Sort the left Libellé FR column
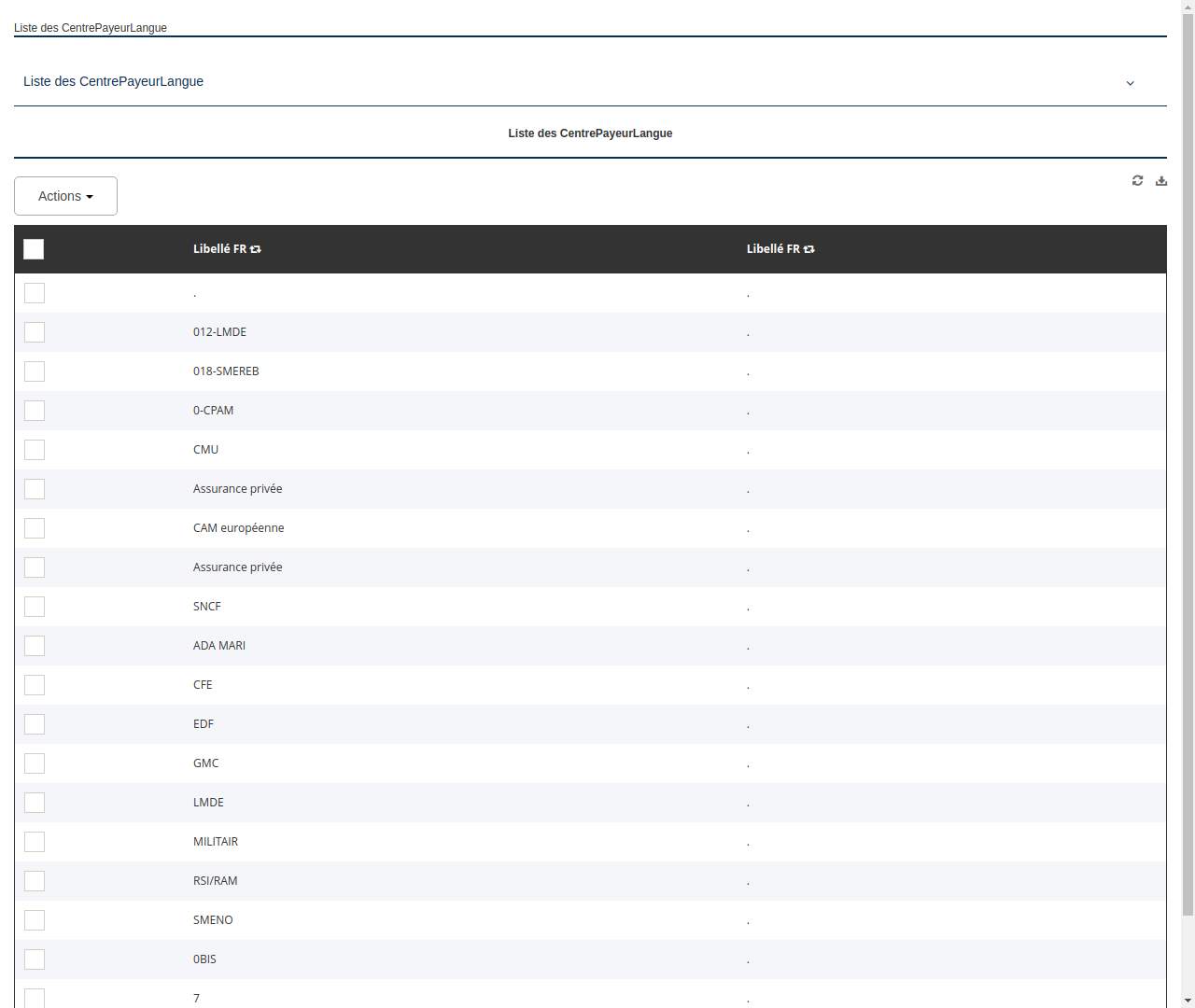The width and height of the screenshot is (1195, 1008). coord(256,249)
